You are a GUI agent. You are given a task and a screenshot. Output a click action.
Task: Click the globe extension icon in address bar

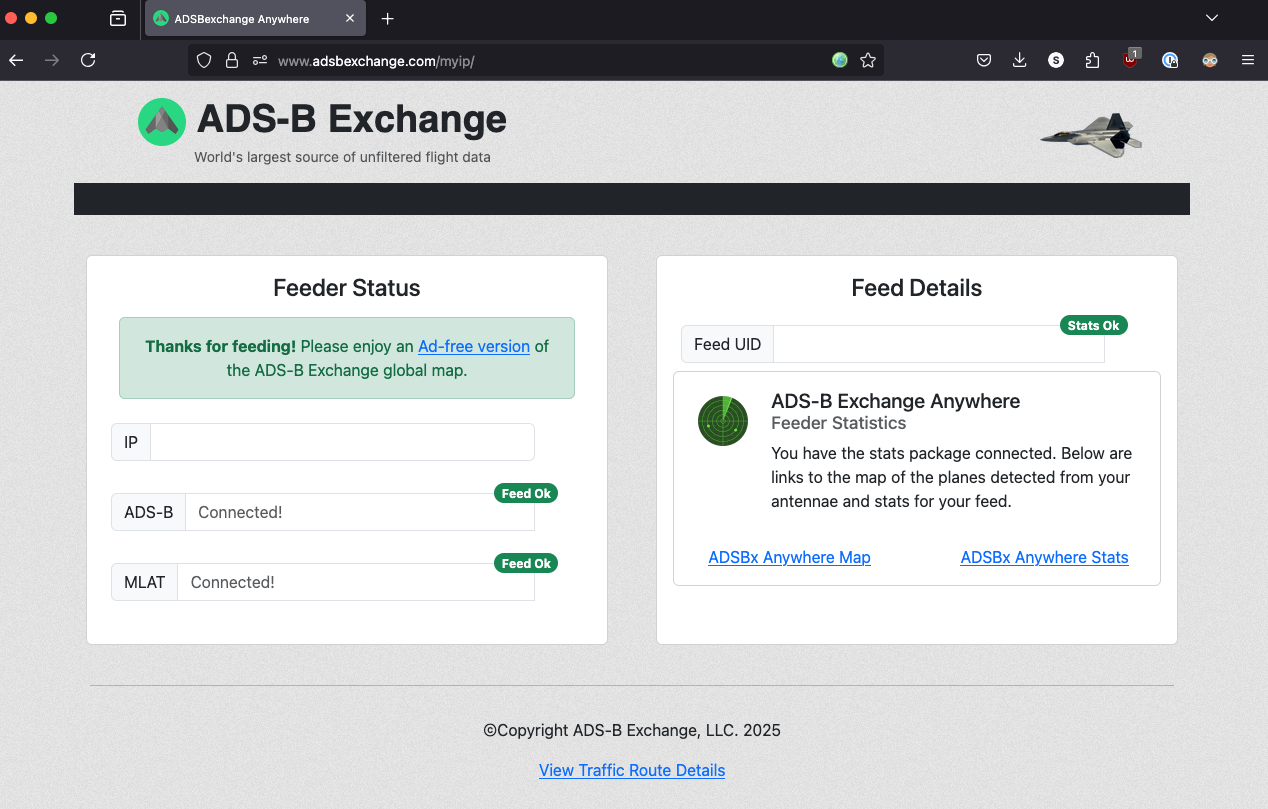coord(839,60)
